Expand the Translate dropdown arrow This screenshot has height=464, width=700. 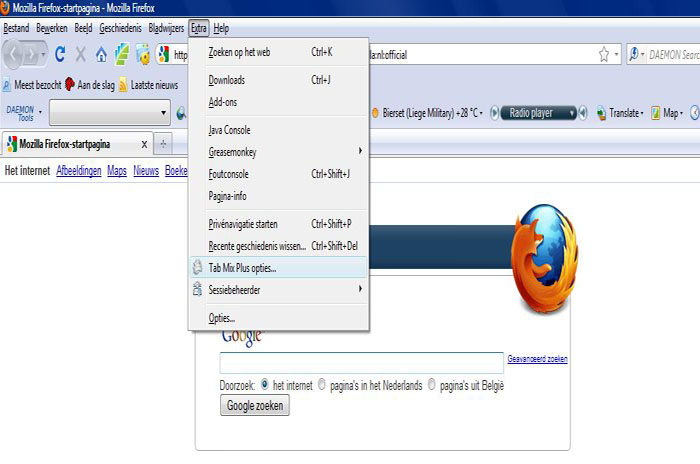click(642, 113)
